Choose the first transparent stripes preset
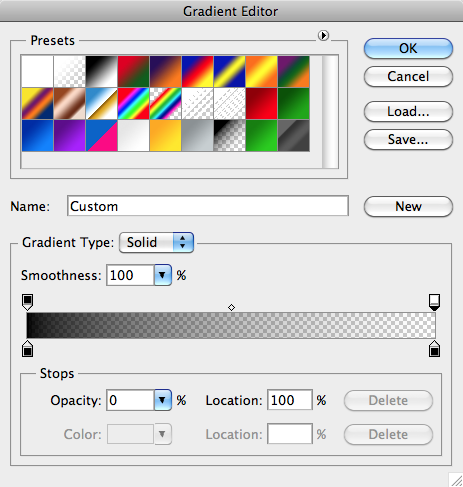463x487 pixels. (x=197, y=103)
